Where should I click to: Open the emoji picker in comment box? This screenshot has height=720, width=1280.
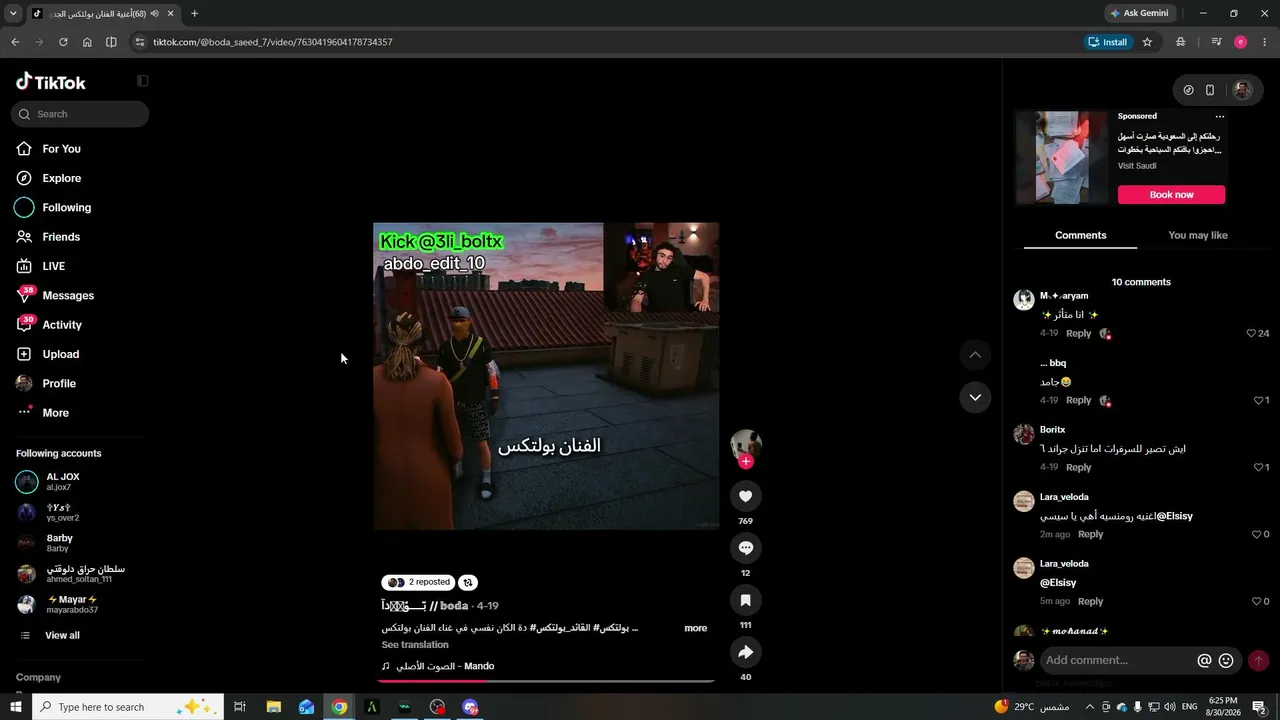1226,660
